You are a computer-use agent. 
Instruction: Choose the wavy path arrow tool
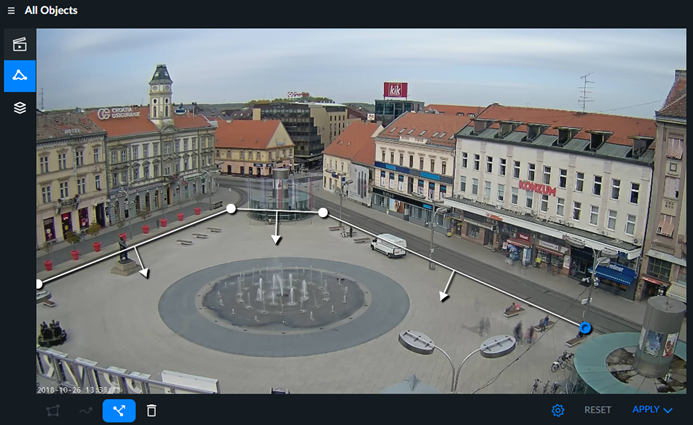click(x=86, y=411)
